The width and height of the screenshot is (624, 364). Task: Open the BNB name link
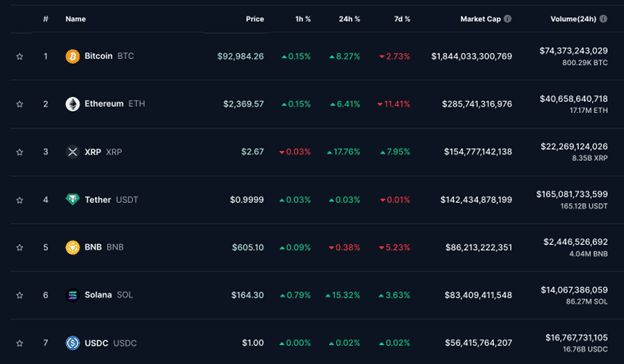coord(104,247)
